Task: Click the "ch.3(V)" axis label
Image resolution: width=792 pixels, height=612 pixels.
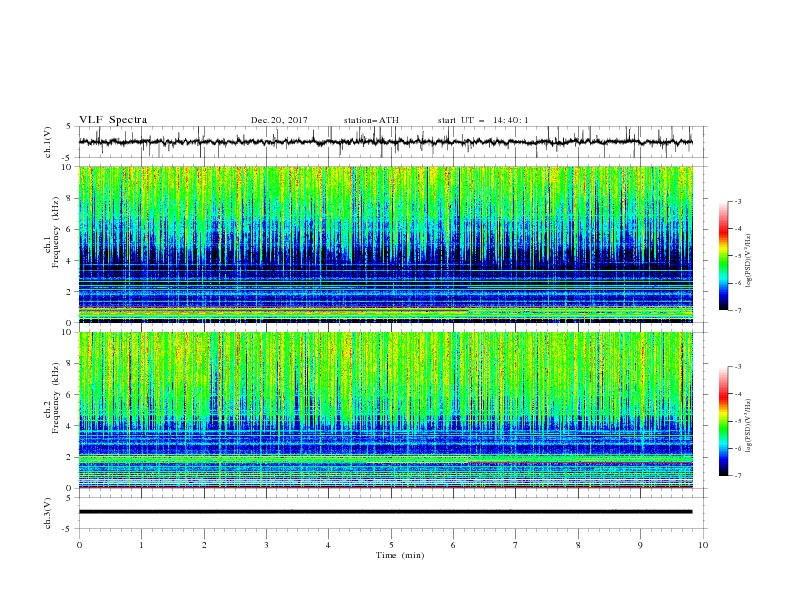Action: click(48, 513)
